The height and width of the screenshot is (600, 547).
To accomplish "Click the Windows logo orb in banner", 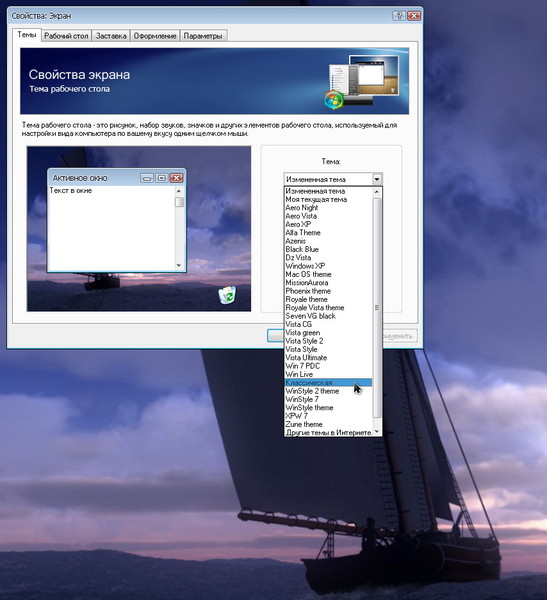I will 334,100.
